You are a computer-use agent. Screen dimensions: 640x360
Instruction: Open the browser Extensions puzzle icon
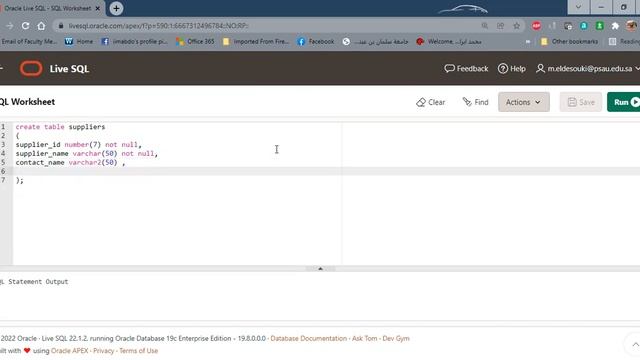615,26
